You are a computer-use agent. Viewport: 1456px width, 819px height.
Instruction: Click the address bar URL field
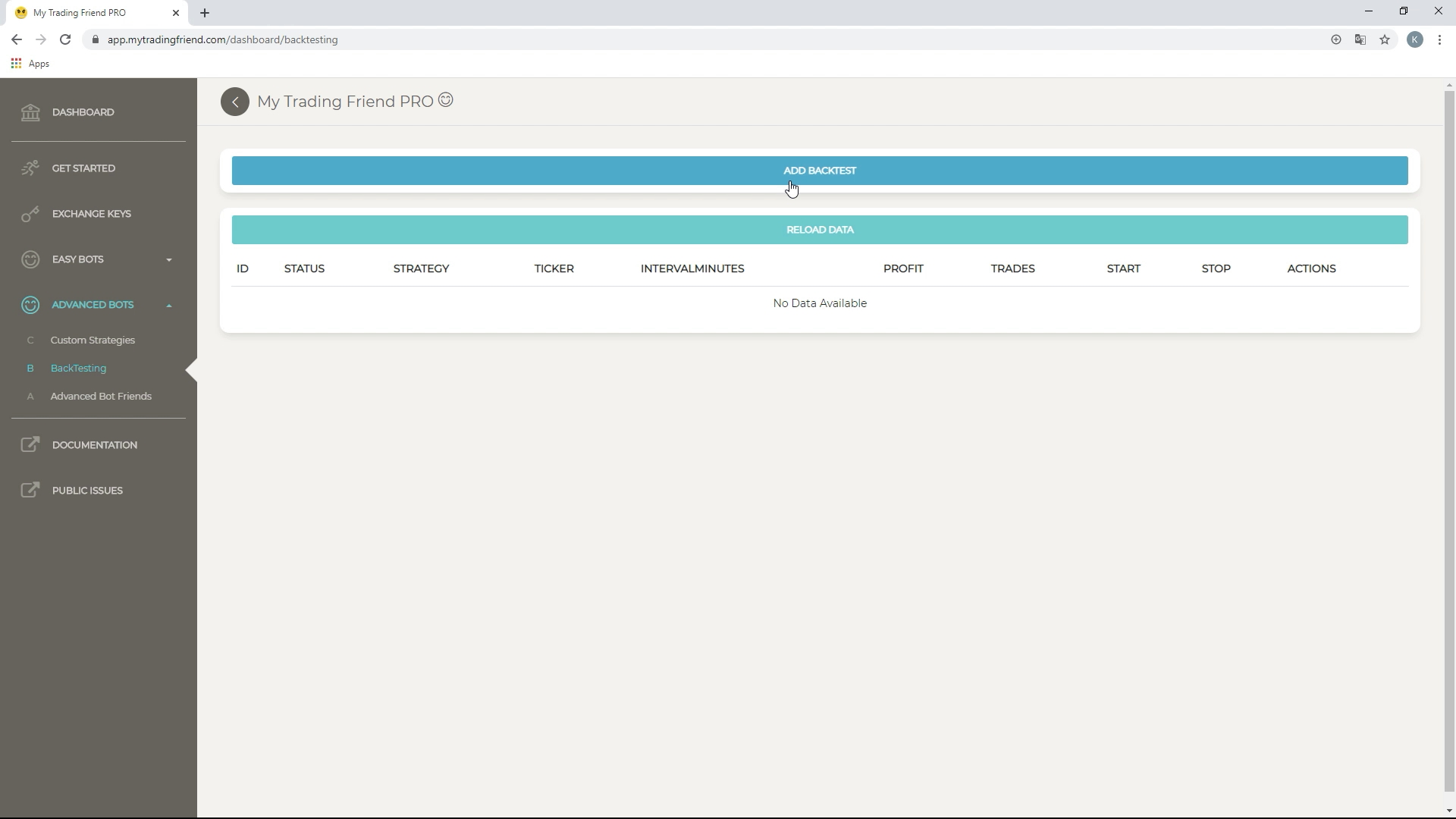pyautogui.click(x=705, y=39)
